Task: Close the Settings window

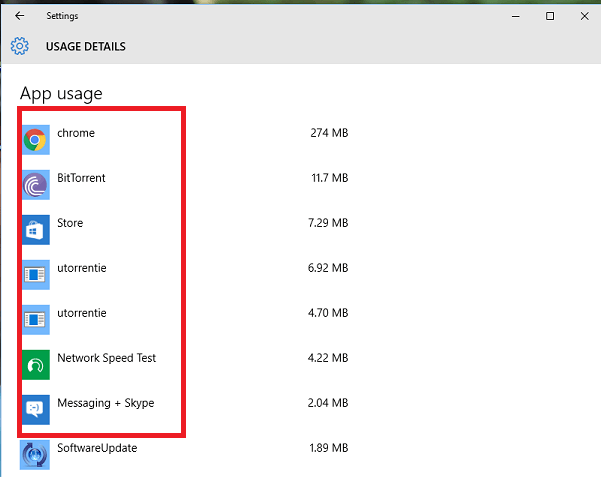Action: [x=585, y=16]
